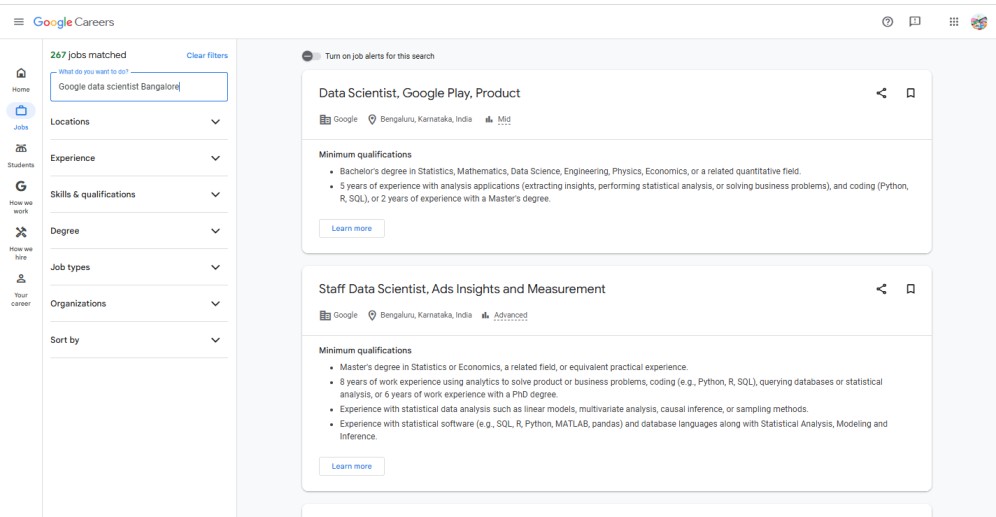This screenshot has width=996, height=517.
Task: Expand the Locations filter
Action: [x=138, y=122]
